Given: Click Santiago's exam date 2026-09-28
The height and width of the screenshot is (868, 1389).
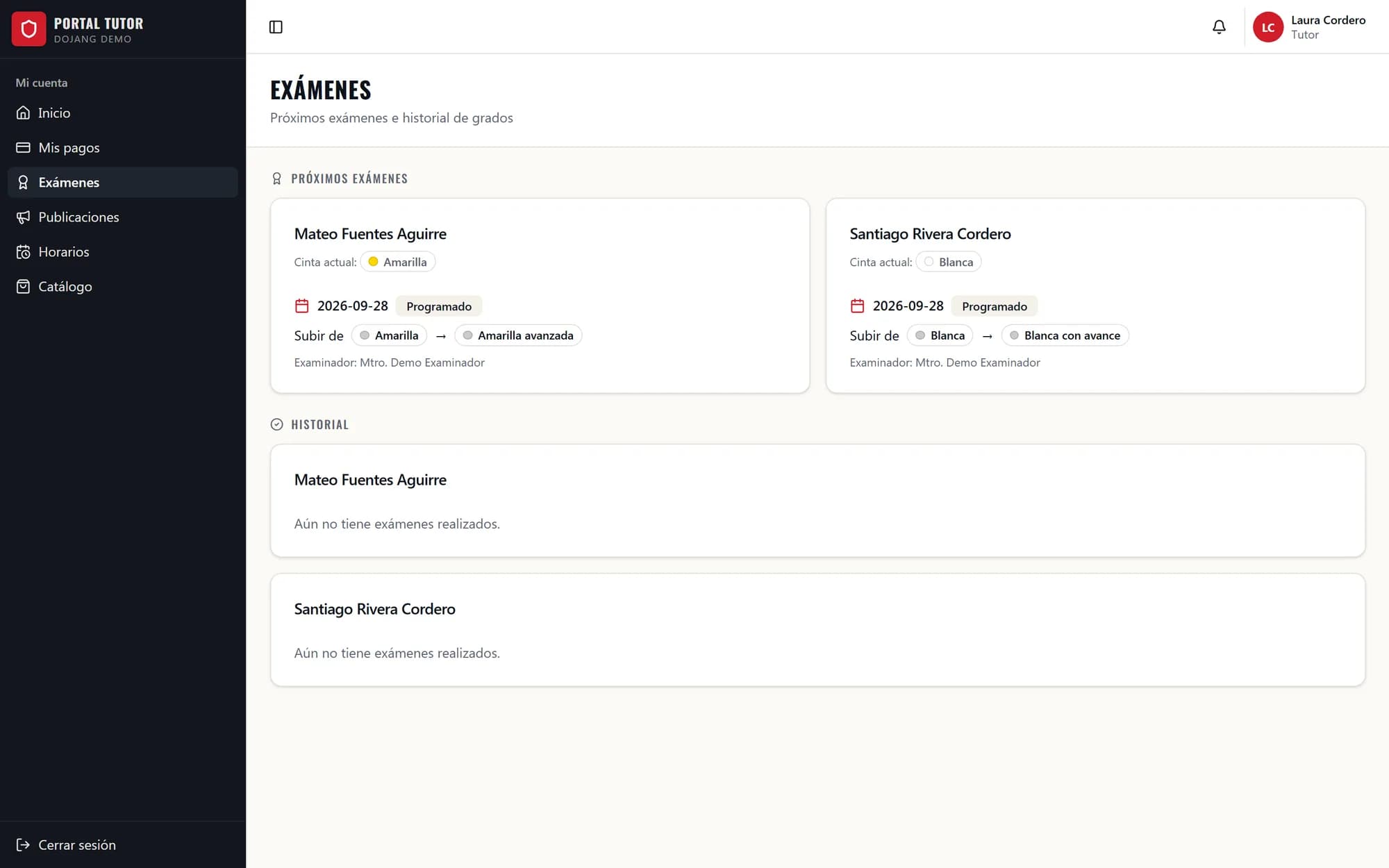Looking at the screenshot, I should pyautogui.click(x=908, y=306).
